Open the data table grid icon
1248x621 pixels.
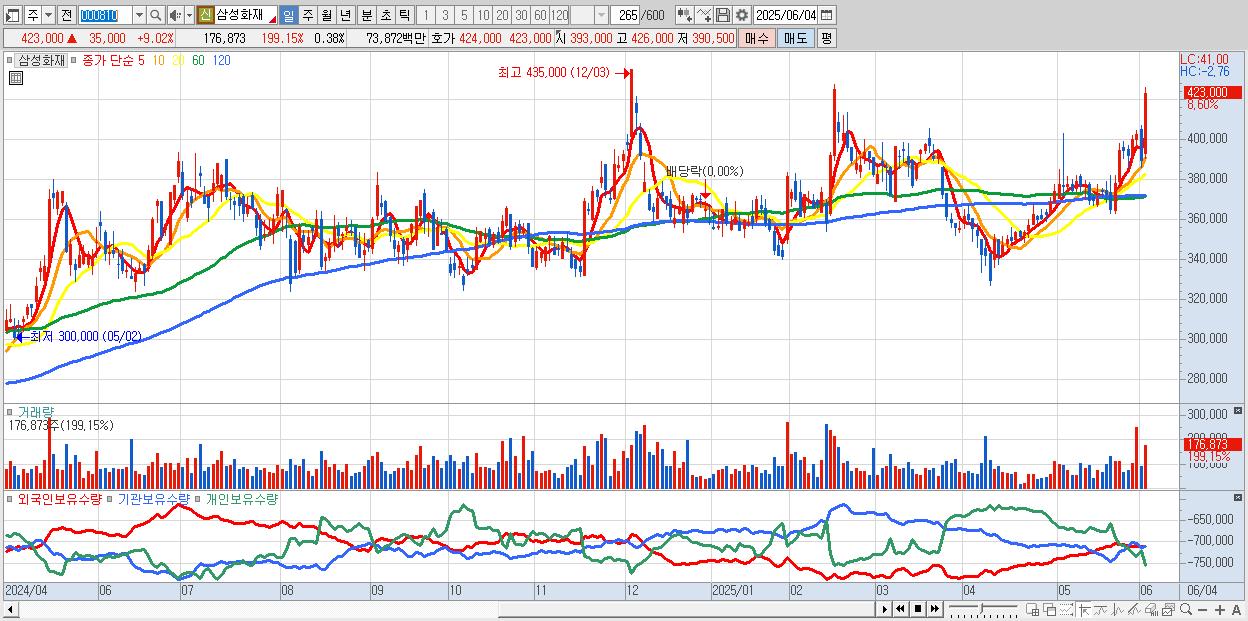[15, 78]
